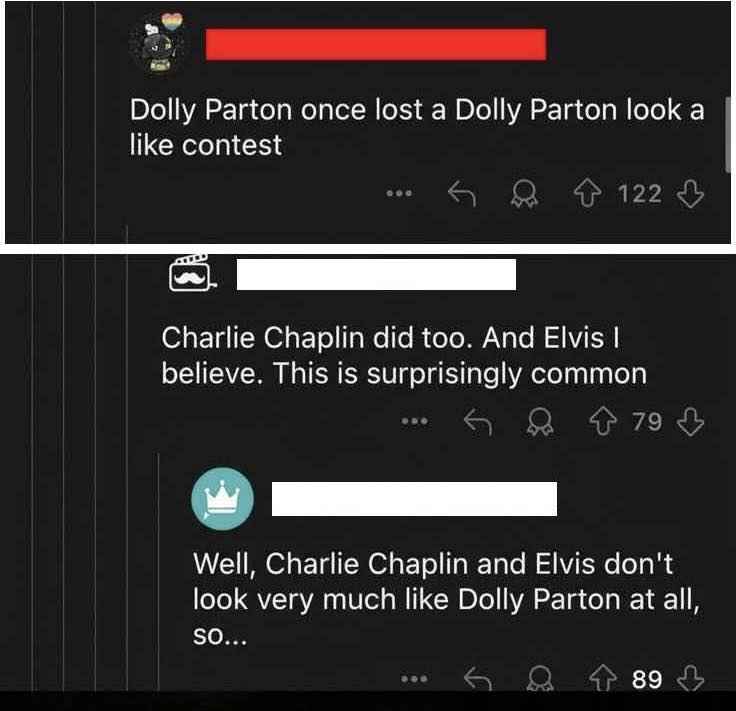Upvote the Dolly Parton look-alike comment
The height and width of the screenshot is (711, 736).
pyautogui.click(x=587, y=194)
